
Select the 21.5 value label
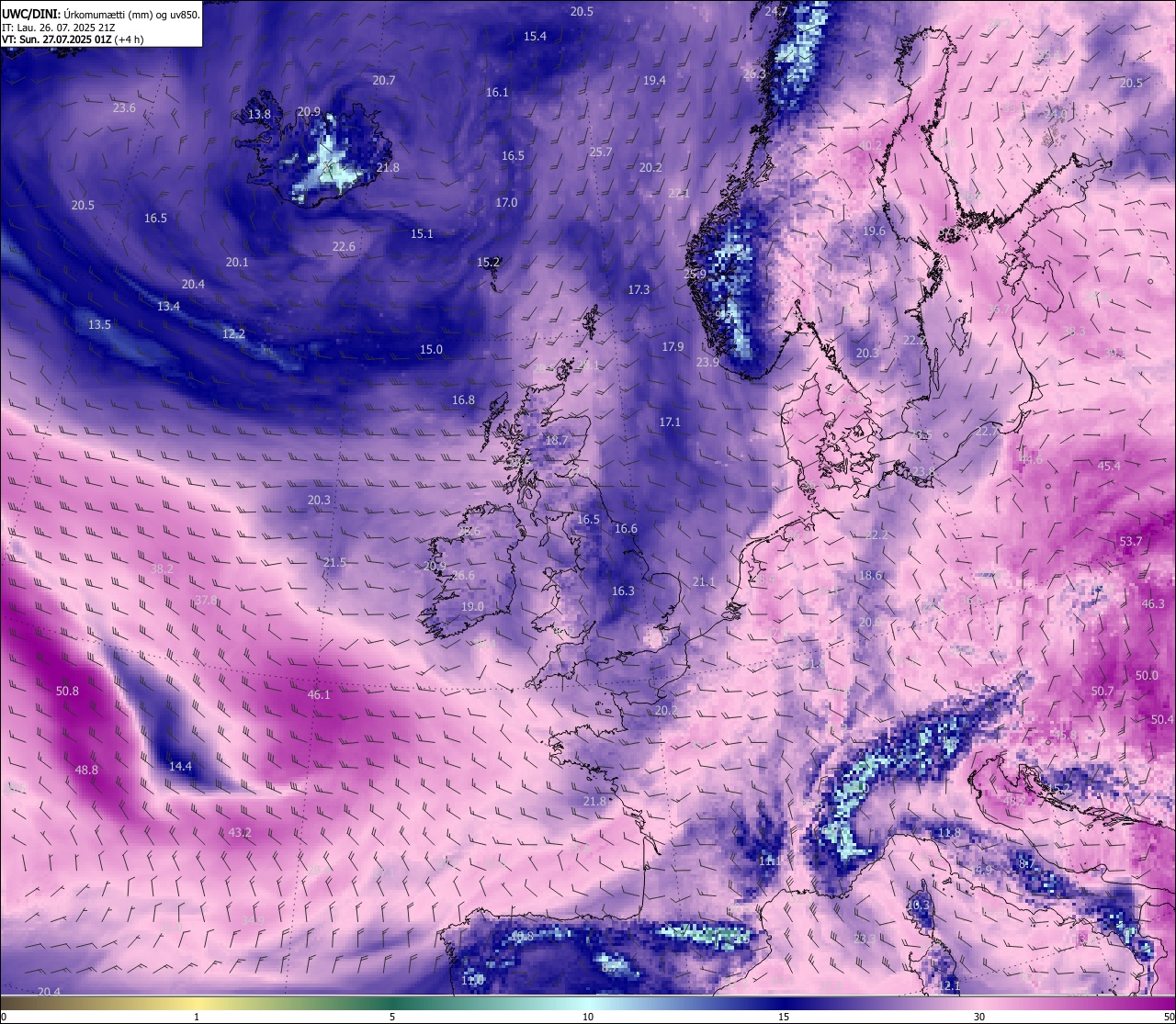coord(334,563)
